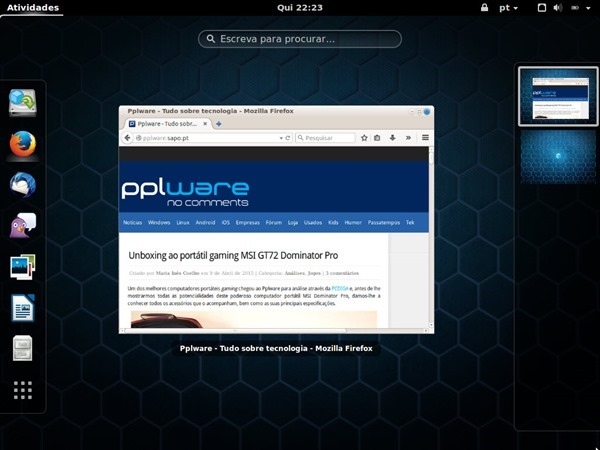Click the screen lock icon in top bar
Image resolution: width=600 pixels, height=450 pixels.
484,7
